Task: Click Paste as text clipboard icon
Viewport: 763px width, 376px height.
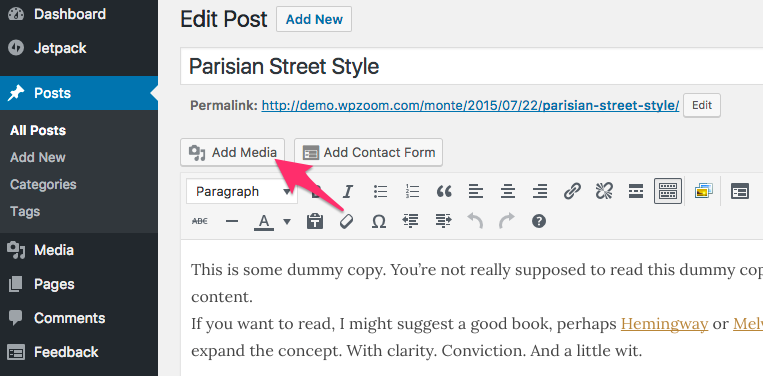Action: [x=315, y=221]
